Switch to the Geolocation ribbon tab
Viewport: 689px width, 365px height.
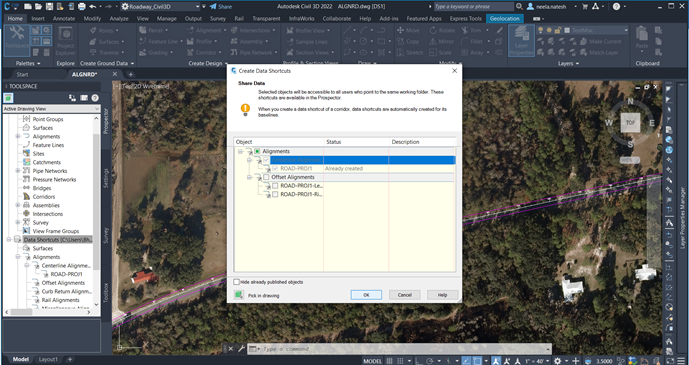point(505,18)
